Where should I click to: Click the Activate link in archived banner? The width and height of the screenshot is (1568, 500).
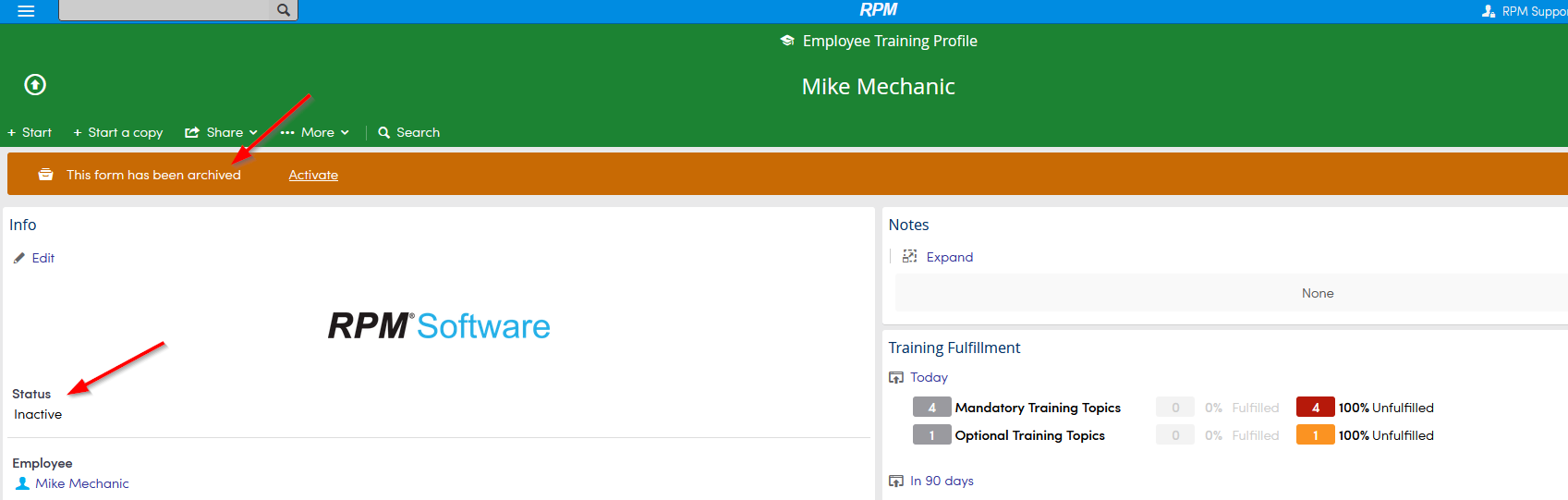click(x=313, y=175)
